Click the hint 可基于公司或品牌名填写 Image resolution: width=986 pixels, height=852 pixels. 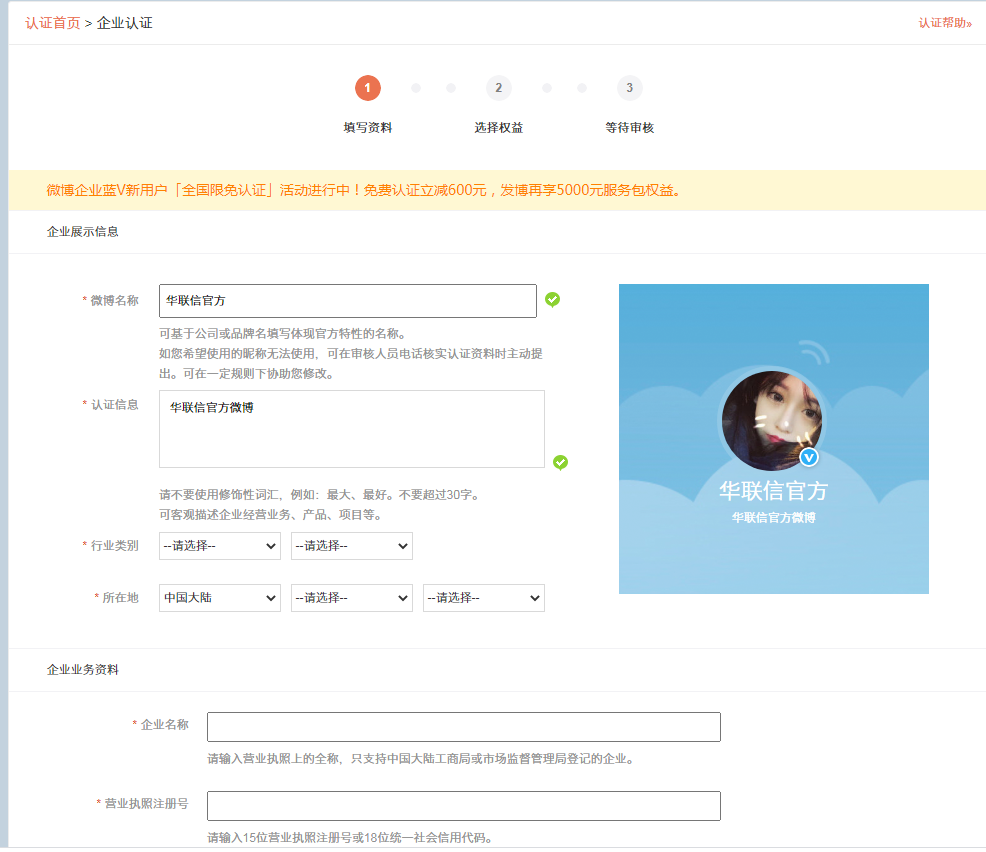(283, 334)
